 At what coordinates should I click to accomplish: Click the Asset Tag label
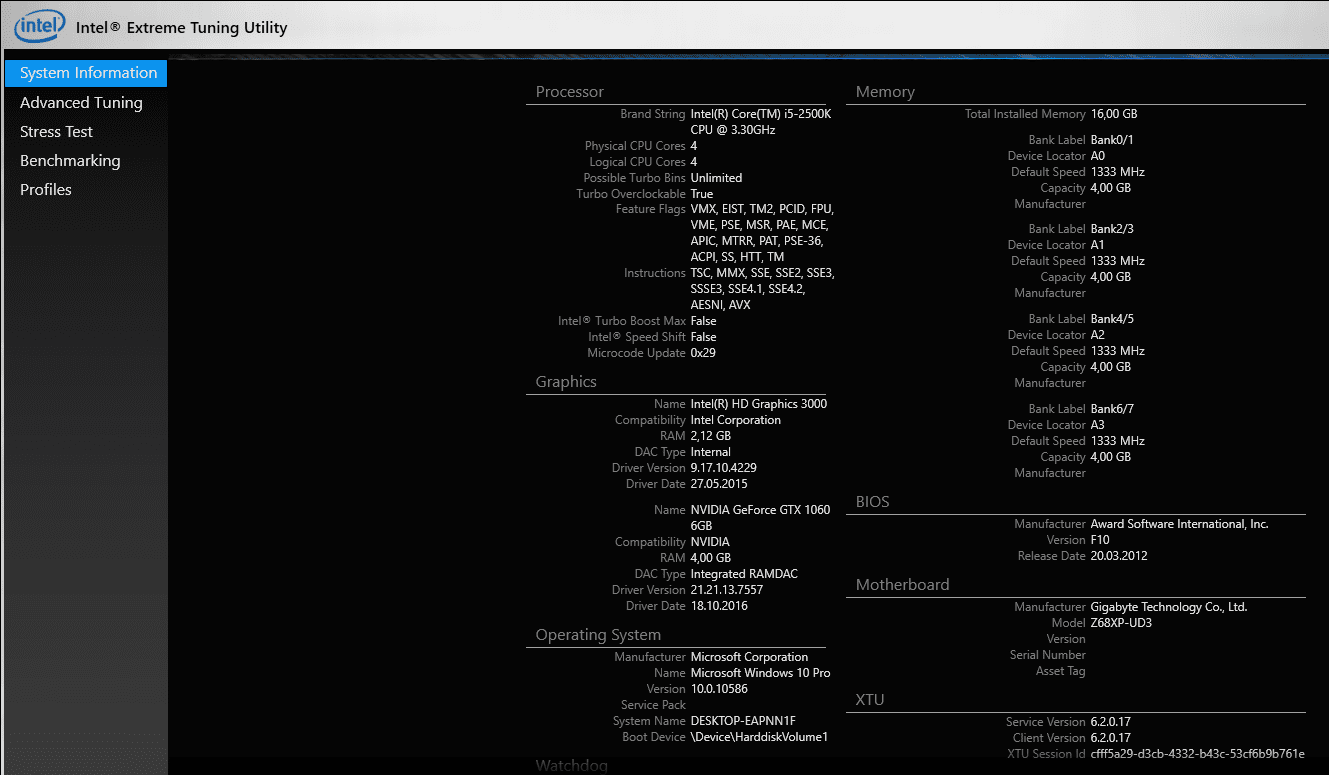click(x=1061, y=671)
